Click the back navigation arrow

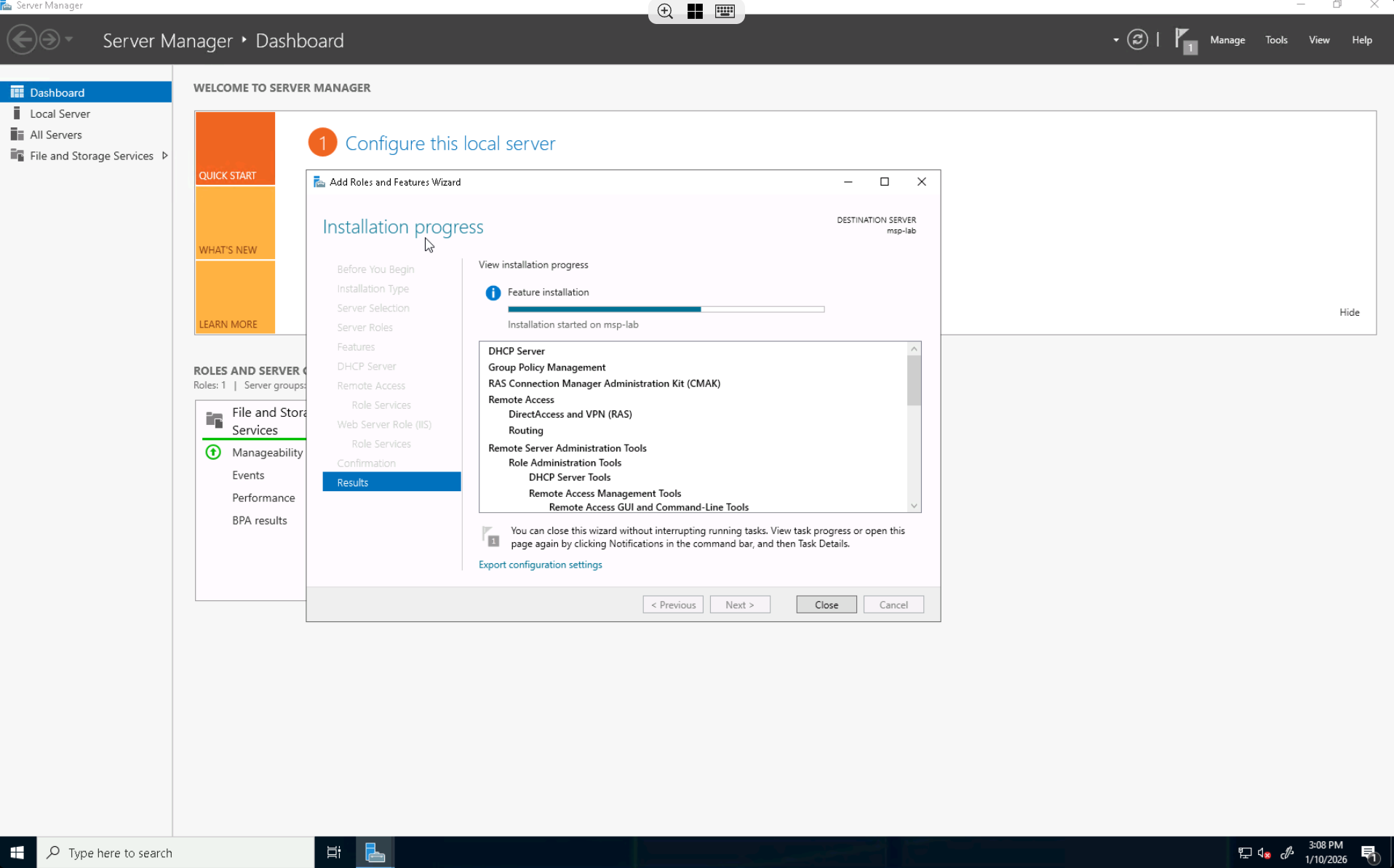pyautogui.click(x=22, y=40)
